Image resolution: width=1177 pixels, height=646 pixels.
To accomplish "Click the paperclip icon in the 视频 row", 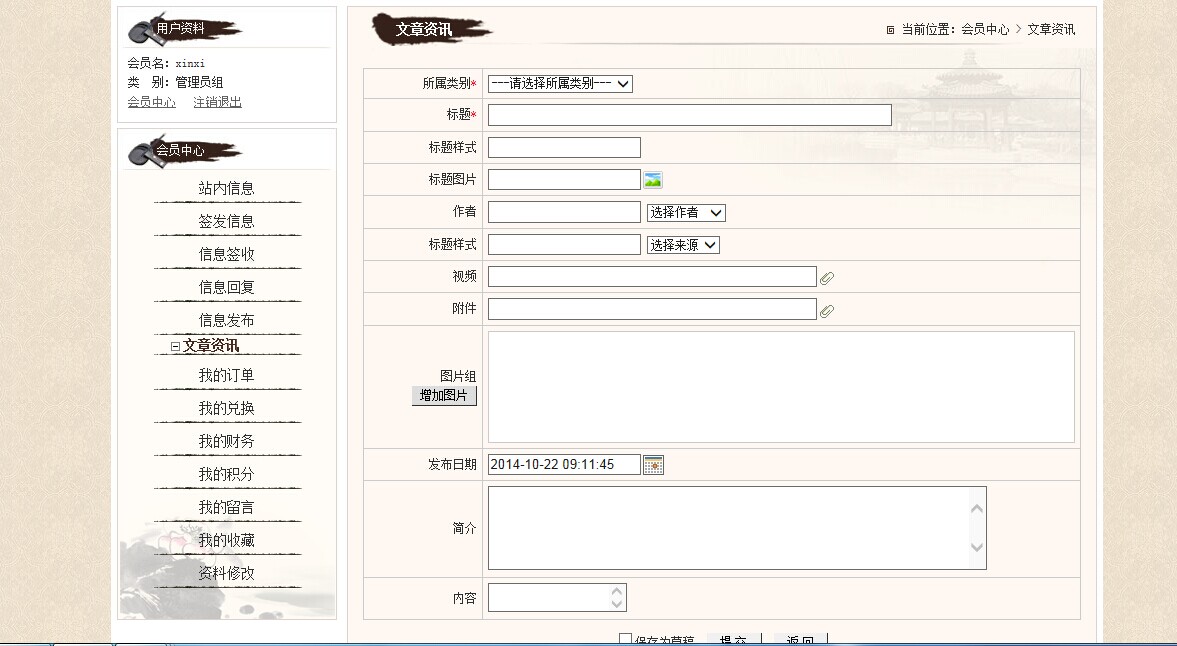I will click(x=827, y=278).
